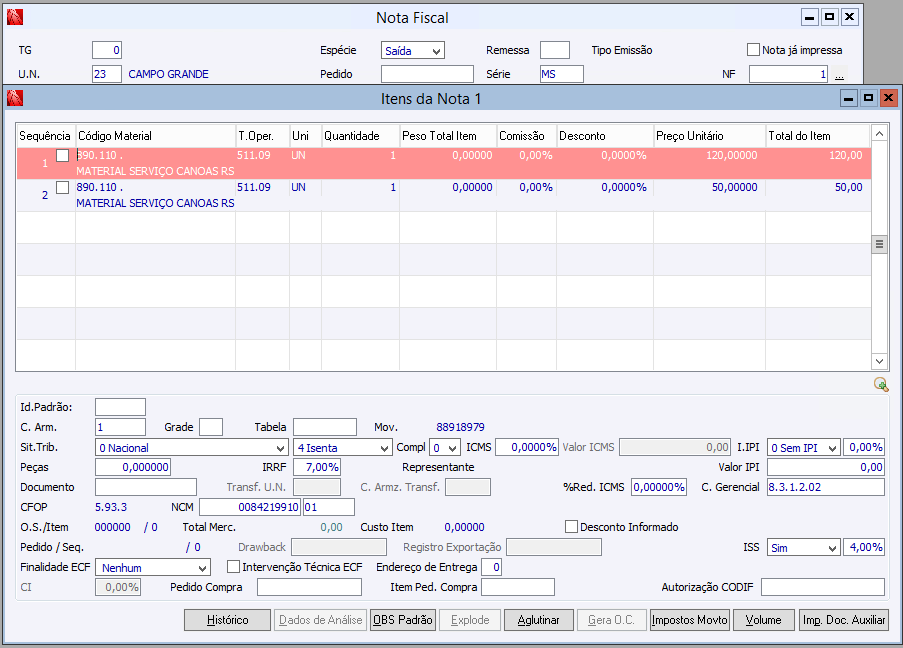The height and width of the screenshot is (648, 903).
Task: Click into the NCM input field
Action: (x=250, y=507)
